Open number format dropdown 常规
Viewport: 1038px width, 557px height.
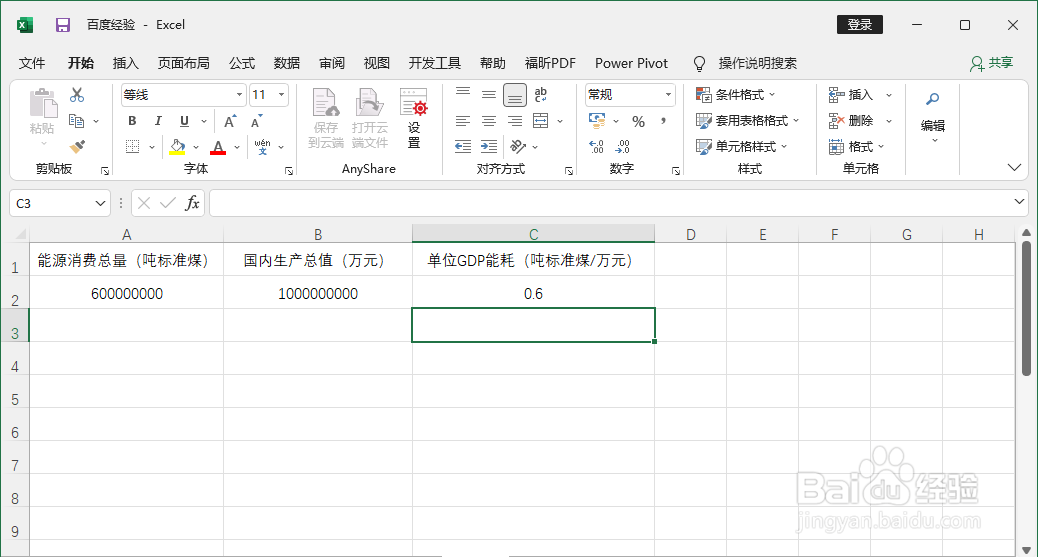click(x=668, y=95)
